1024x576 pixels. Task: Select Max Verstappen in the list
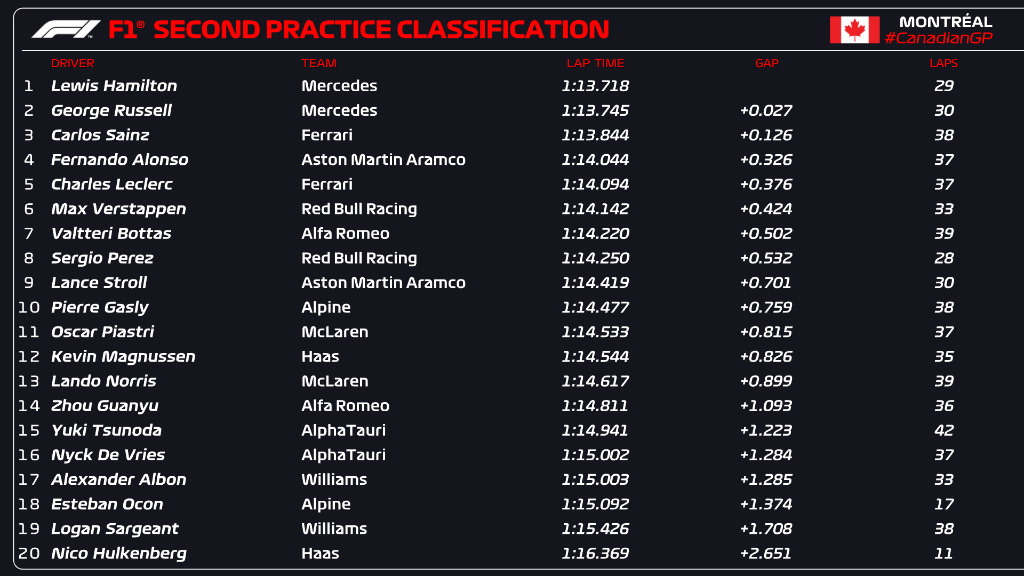click(x=118, y=209)
